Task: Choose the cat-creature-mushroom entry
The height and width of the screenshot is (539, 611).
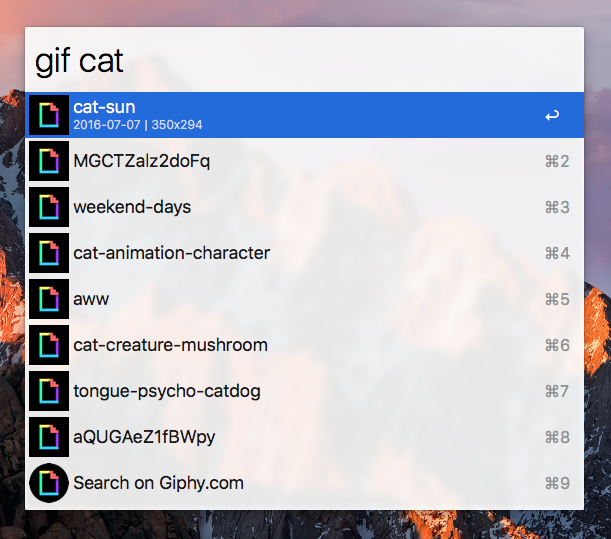Action: point(300,345)
